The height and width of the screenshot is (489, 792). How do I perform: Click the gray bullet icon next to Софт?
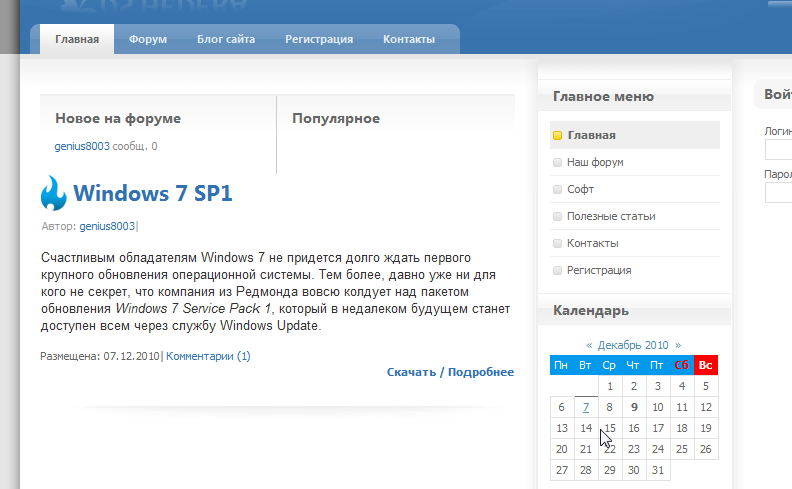[x=558, y=189]
